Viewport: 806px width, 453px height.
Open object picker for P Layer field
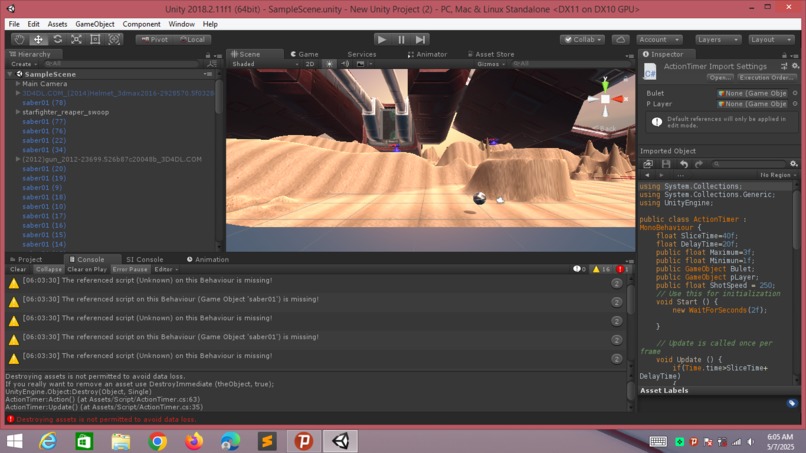pyautogui.click(x=795, y=103)
